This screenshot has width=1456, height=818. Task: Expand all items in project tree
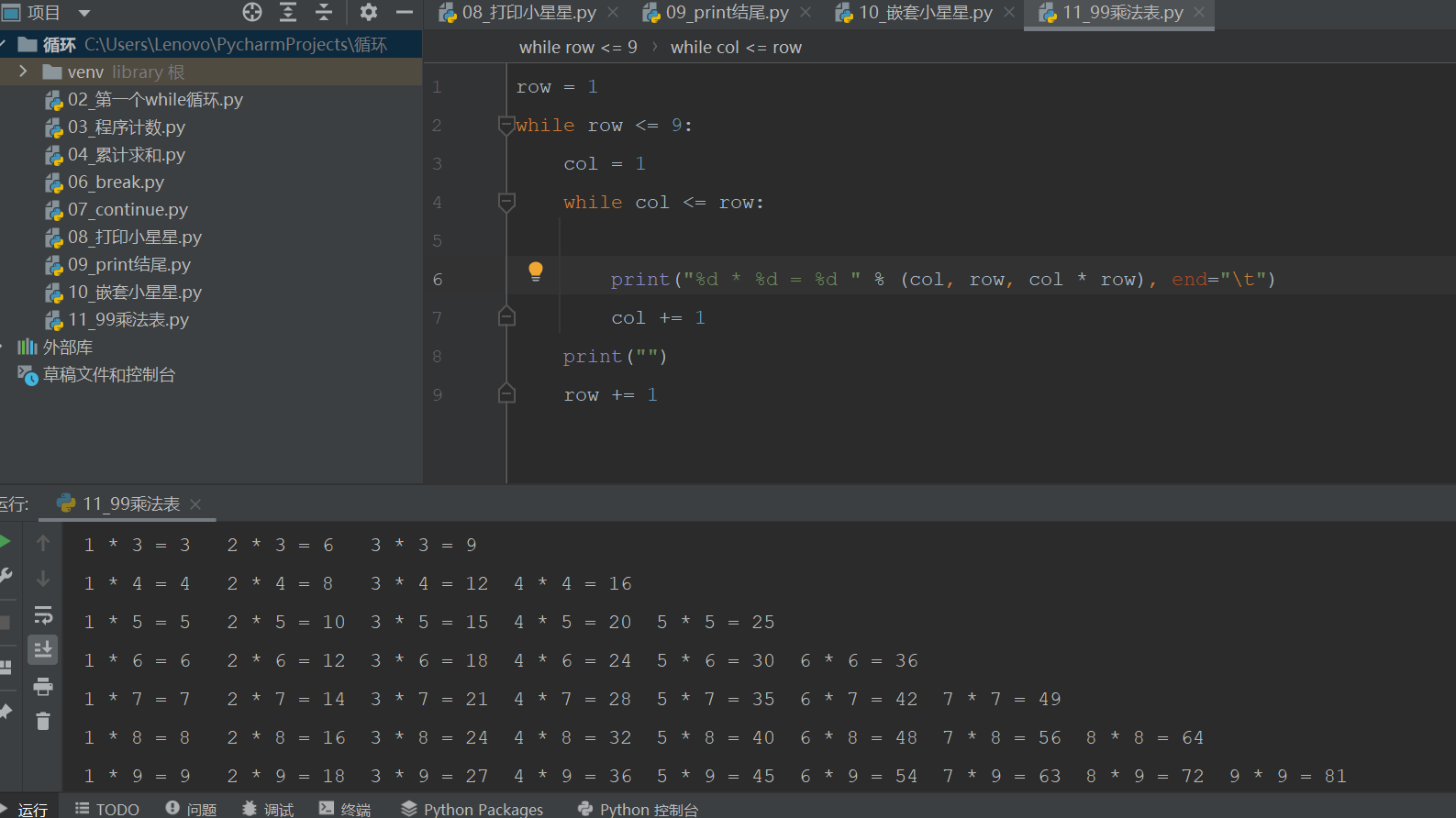tap(288, 12)
